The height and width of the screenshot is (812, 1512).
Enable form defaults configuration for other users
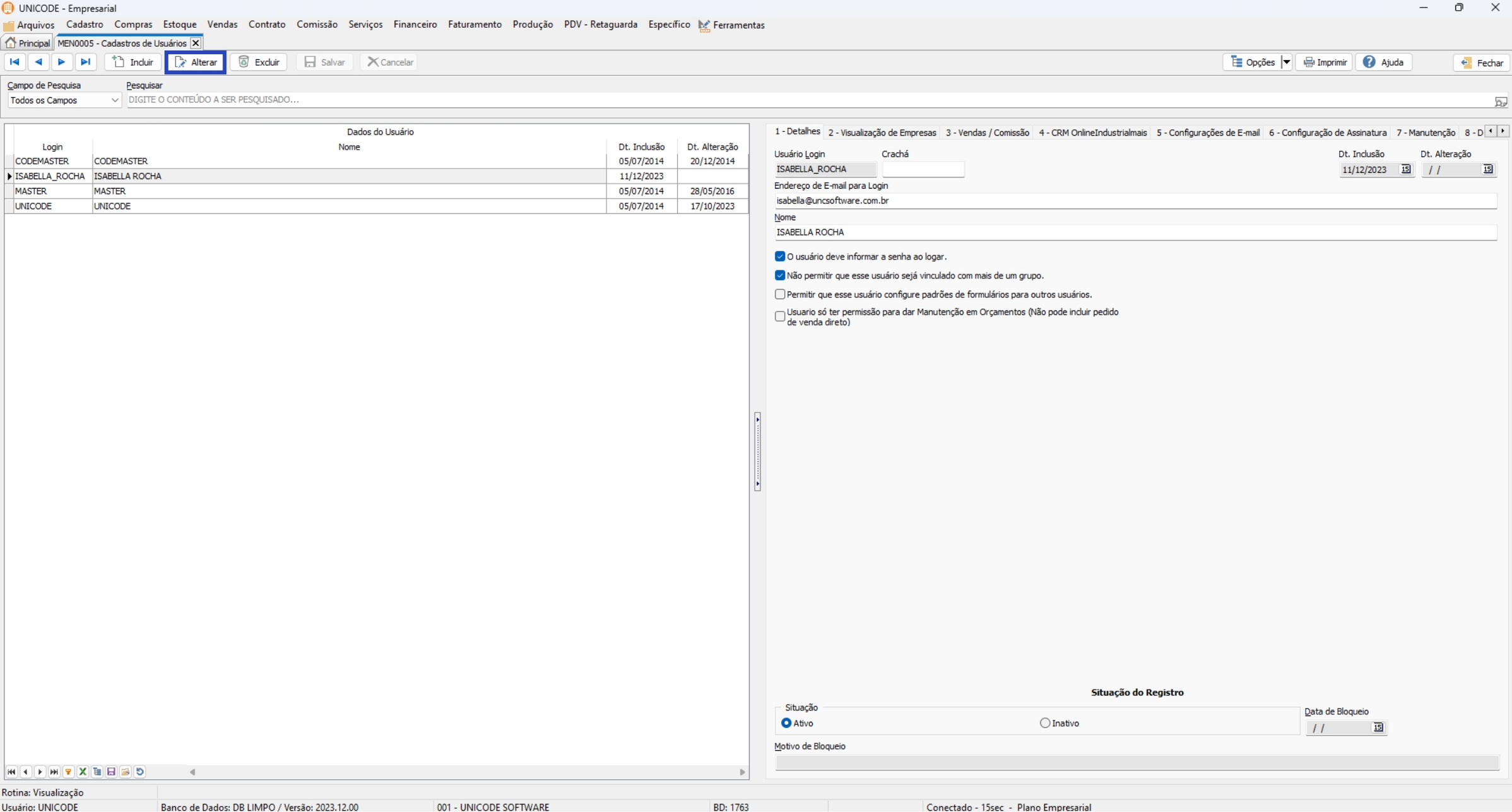[780, 294]
